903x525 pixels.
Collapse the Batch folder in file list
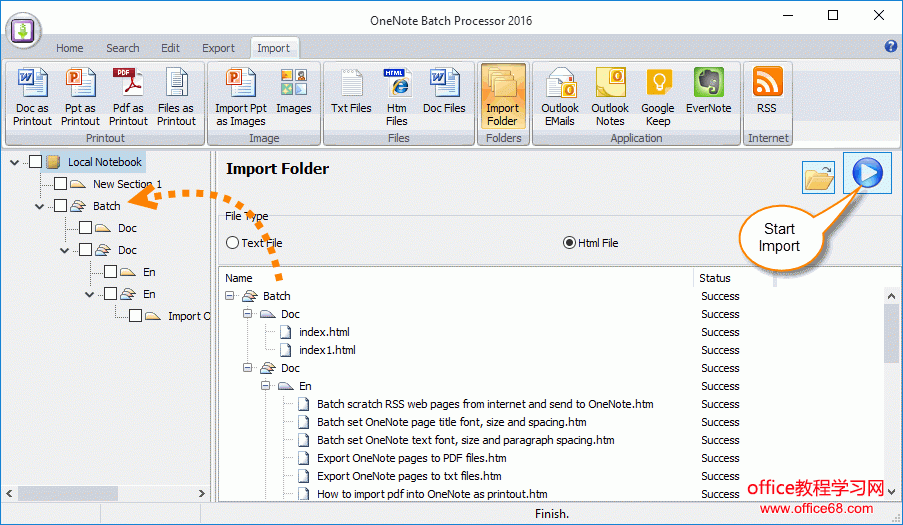point(230,296)
